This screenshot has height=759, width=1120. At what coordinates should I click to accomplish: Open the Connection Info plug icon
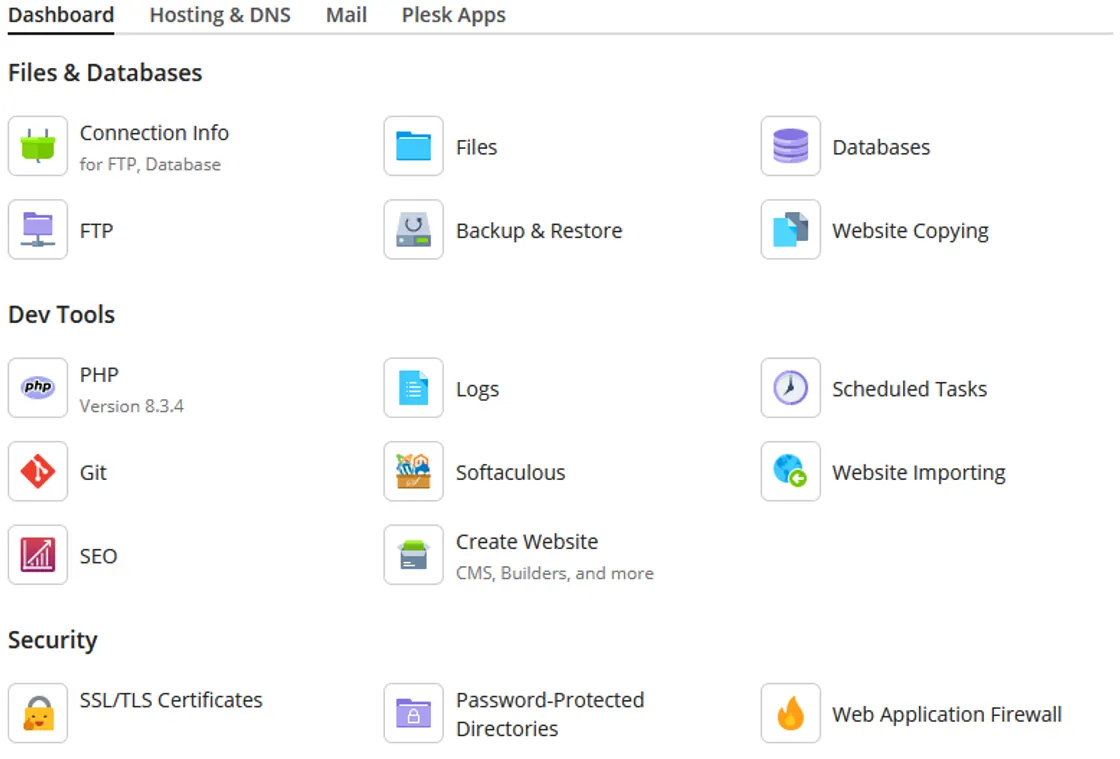[x=38, y=146]
